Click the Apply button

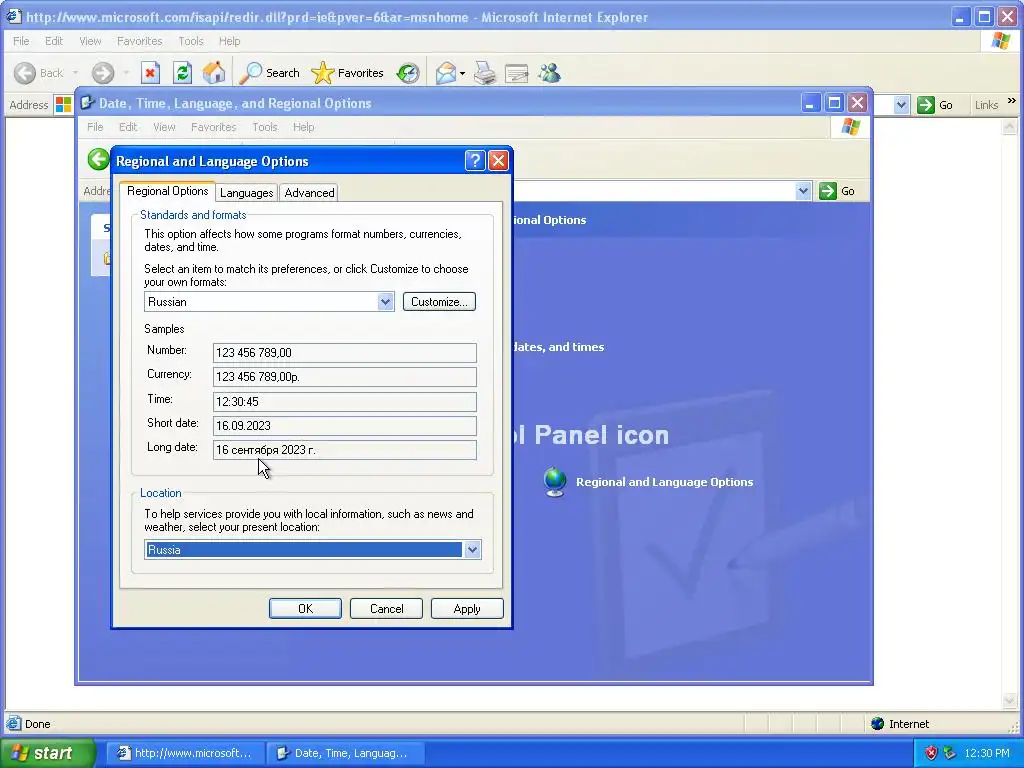point(467,609)
